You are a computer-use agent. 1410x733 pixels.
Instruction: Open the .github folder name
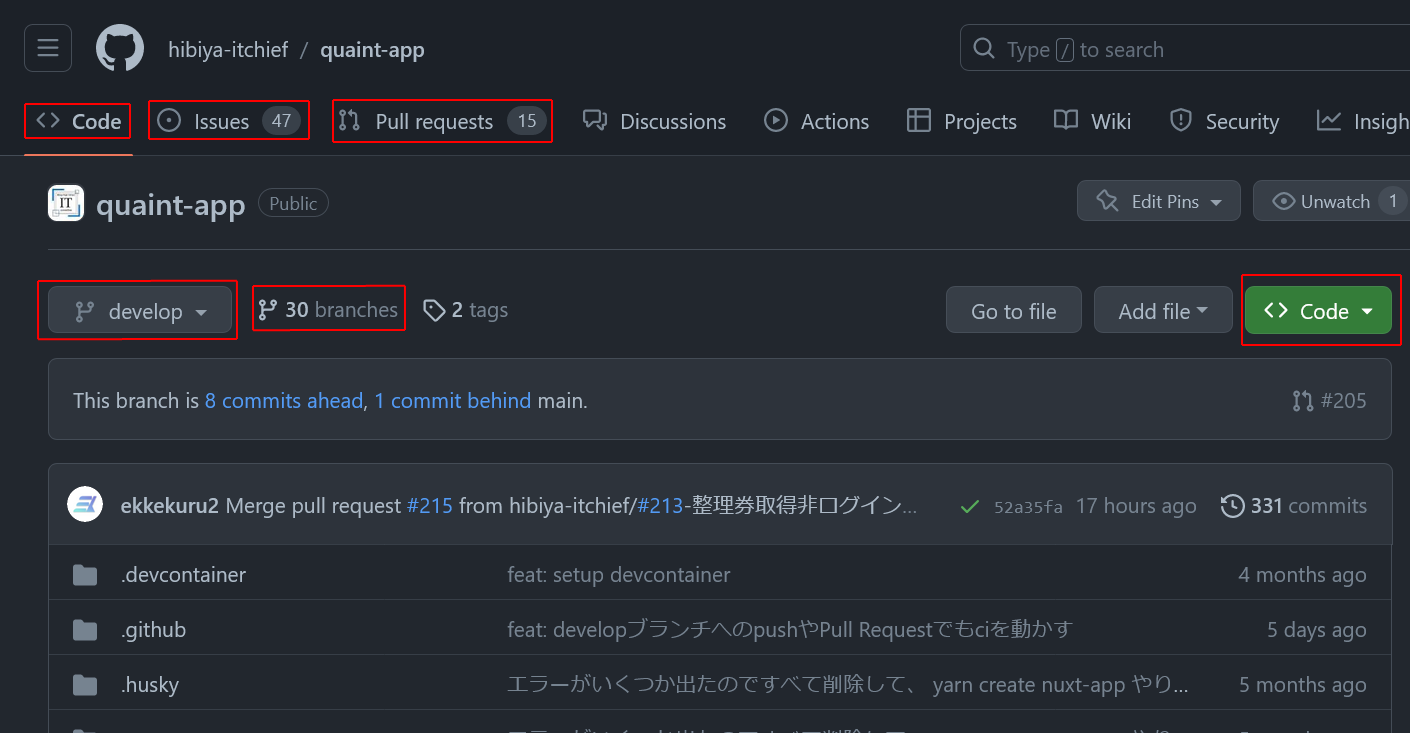[153, 630]
